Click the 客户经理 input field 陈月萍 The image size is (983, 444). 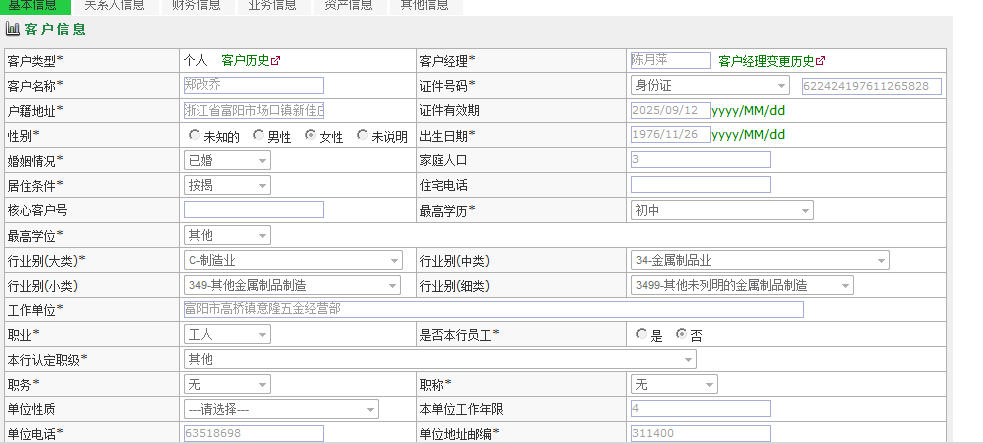[671, 60]
